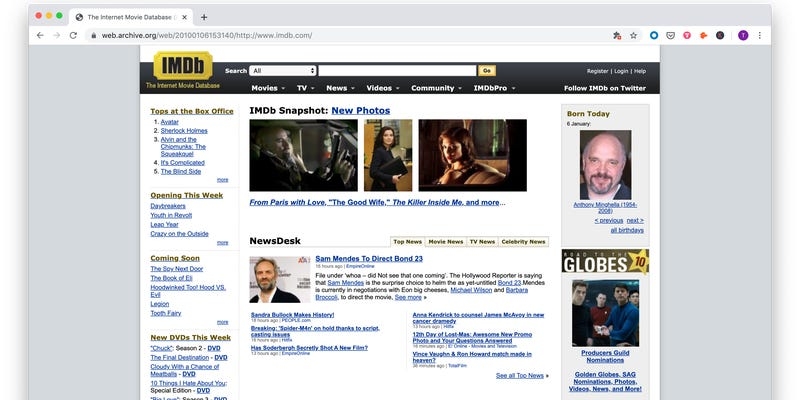The width and height of the screenshot is (800, 400).
Task: Expand the News navigation menu
Action: [x=340, y=88]
